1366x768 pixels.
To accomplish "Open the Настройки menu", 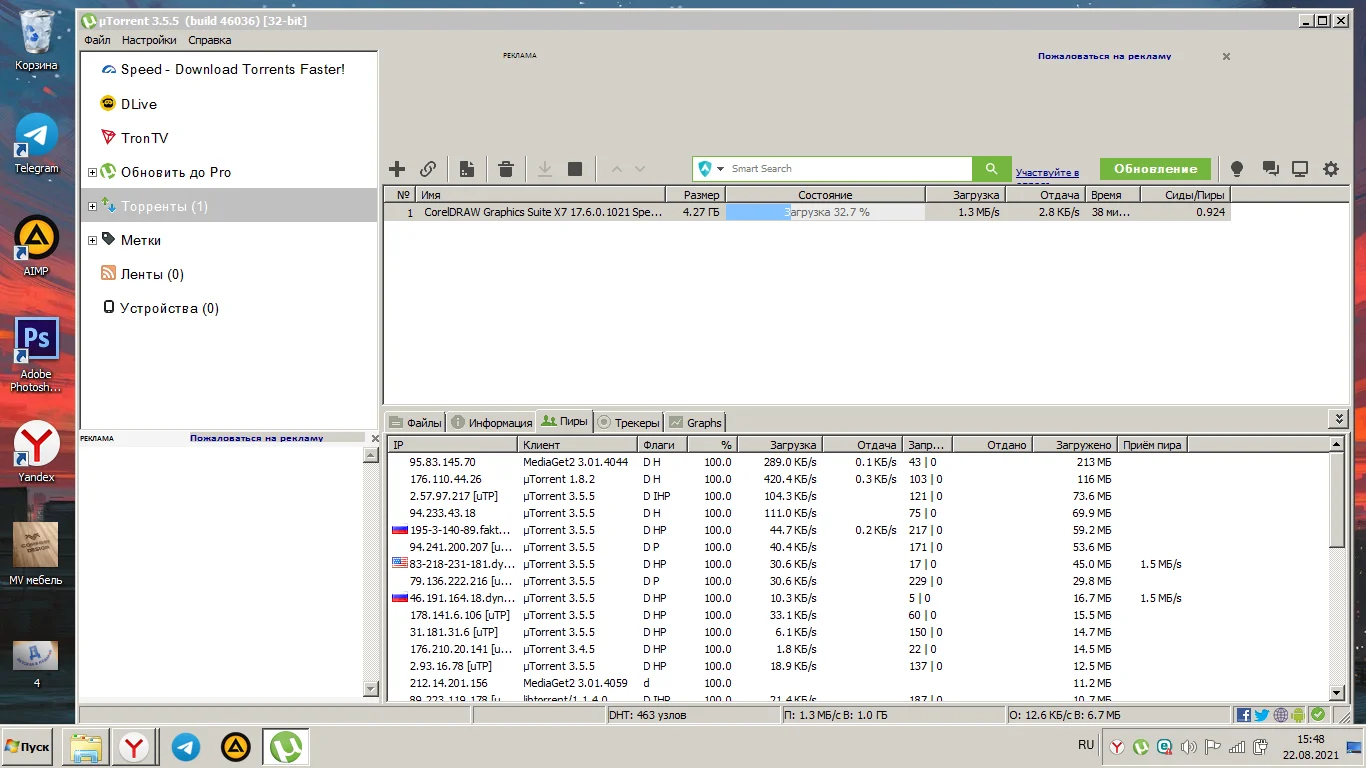I will 149,40.
